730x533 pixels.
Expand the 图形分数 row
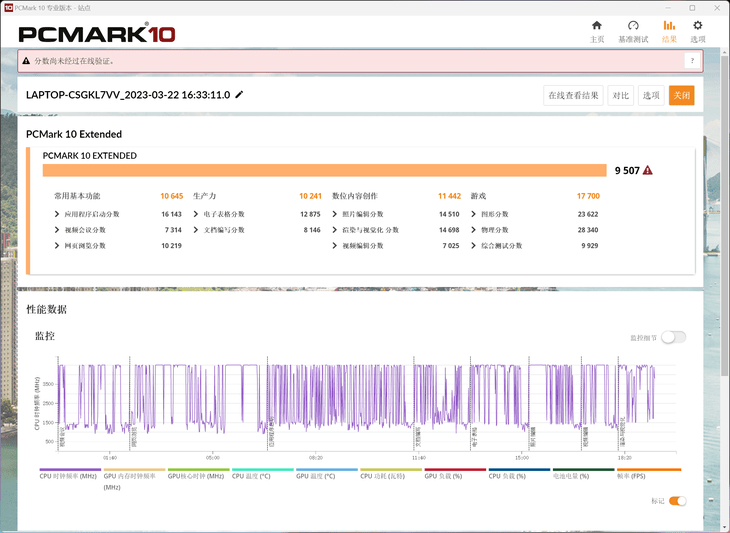475,214
